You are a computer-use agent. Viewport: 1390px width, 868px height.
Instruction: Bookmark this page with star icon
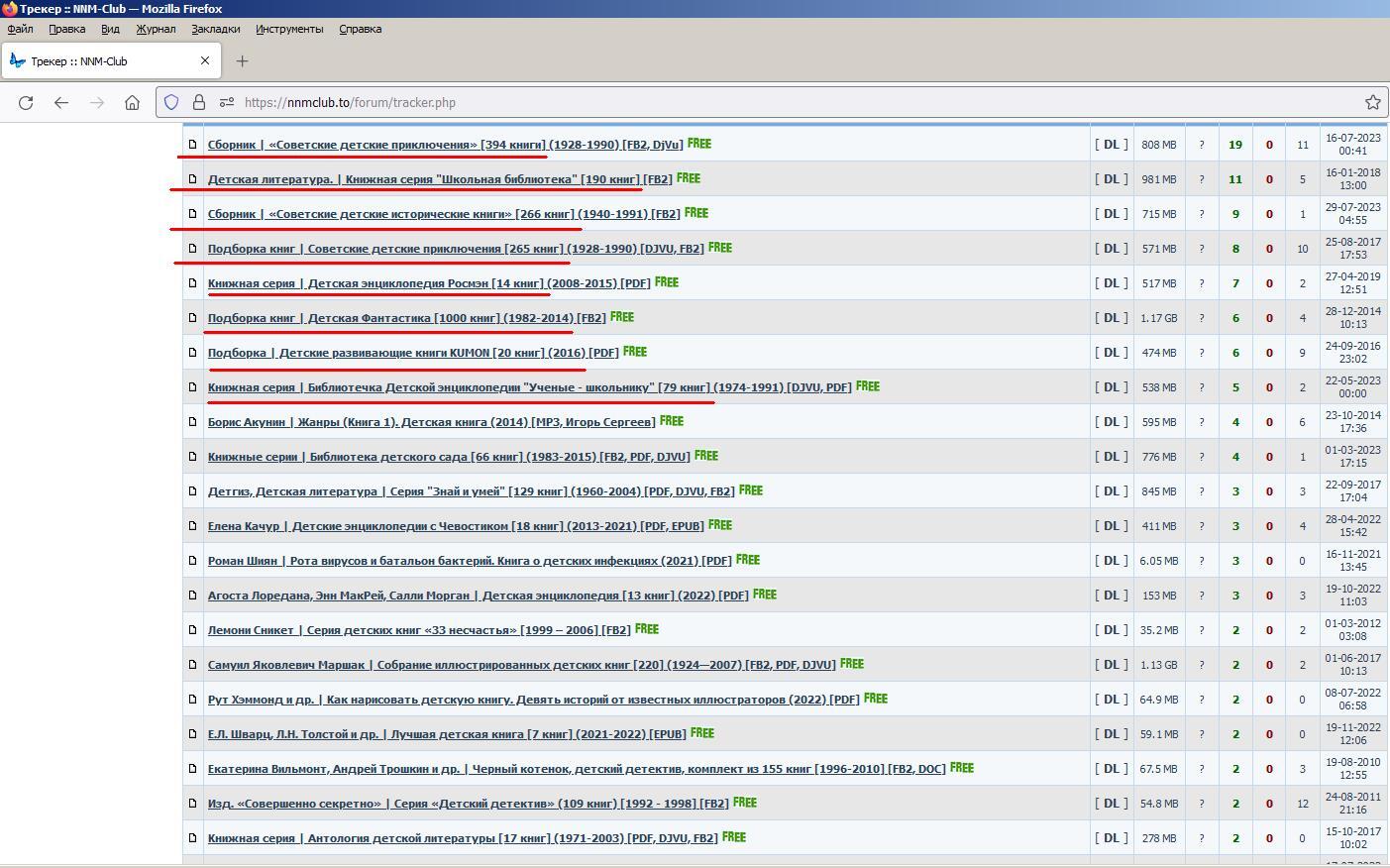[x=1372, y=102]
